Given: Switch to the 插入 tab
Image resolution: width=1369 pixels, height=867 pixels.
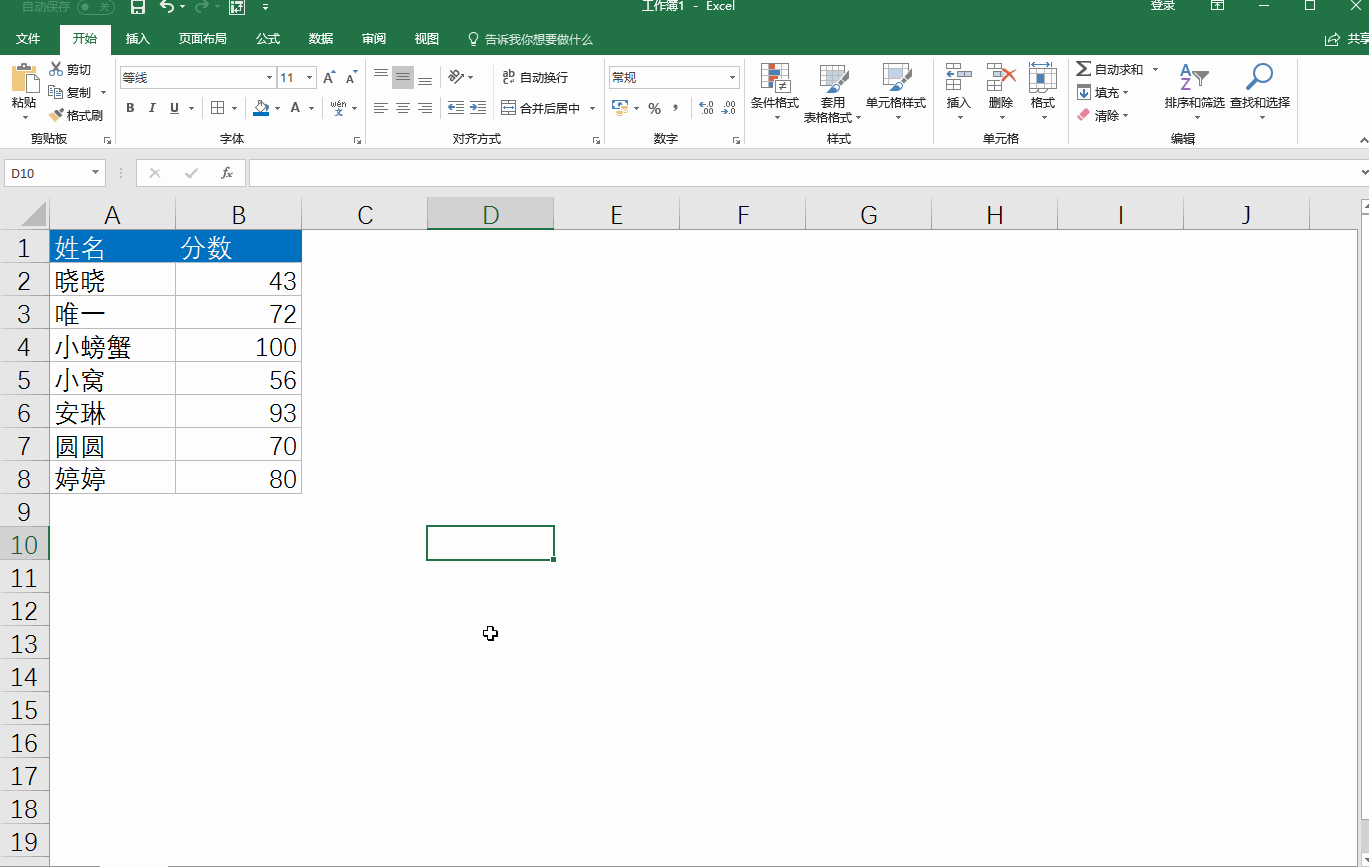Looking at the screenshot, I should point(137,39).
